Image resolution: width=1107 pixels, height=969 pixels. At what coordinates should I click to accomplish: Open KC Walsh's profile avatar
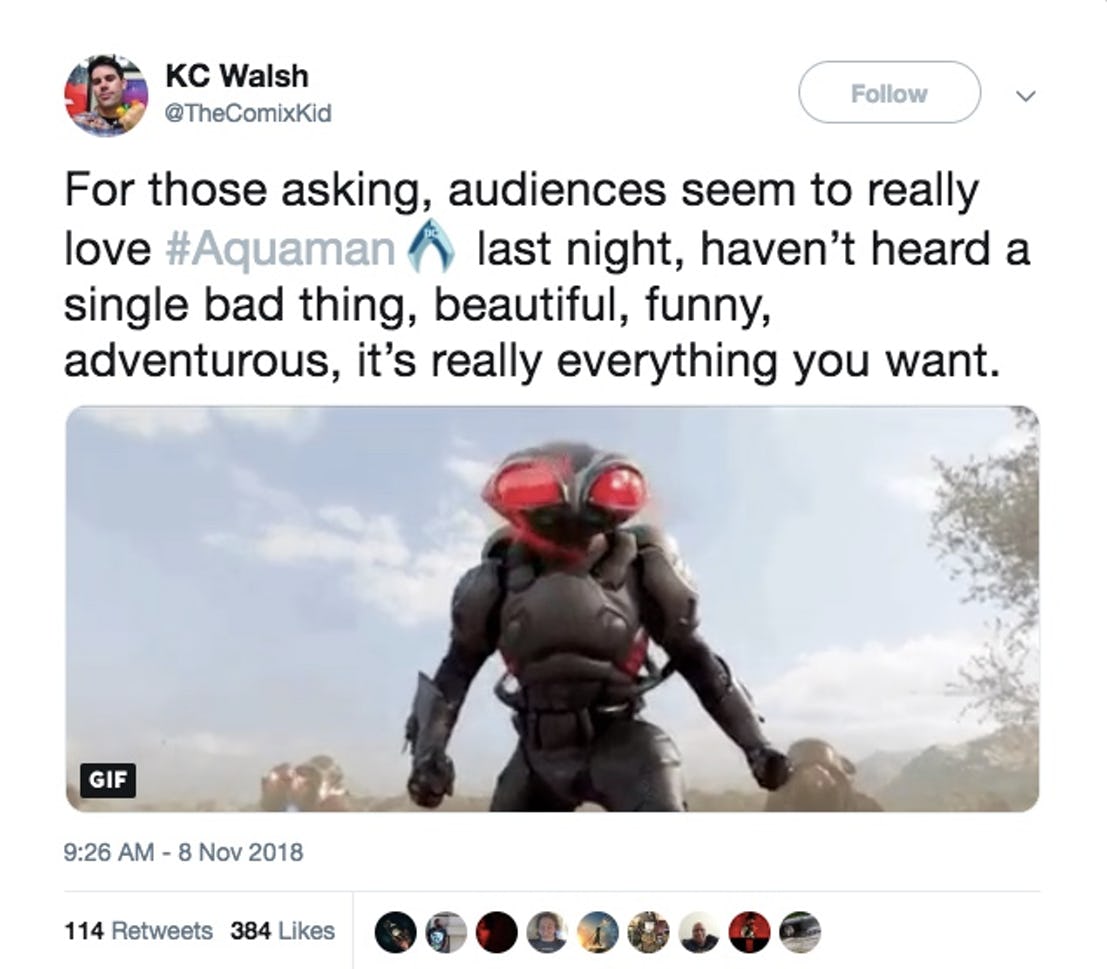107,95
